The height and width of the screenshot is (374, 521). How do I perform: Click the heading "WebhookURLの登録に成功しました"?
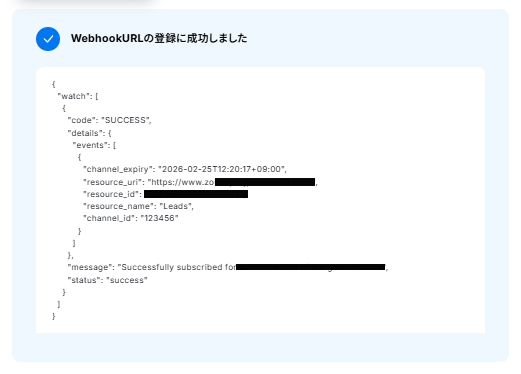click(159, 38)
